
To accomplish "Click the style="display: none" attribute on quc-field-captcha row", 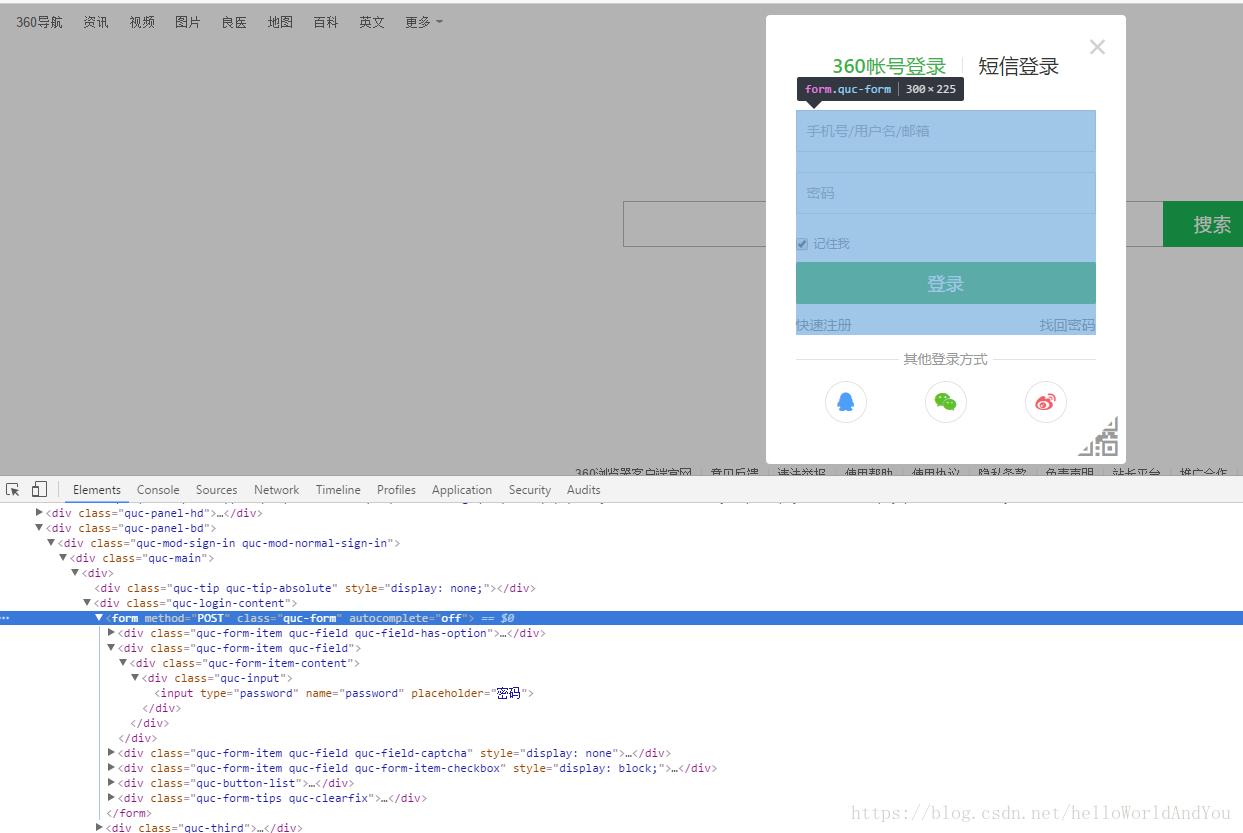I will [x=549, y=753].
